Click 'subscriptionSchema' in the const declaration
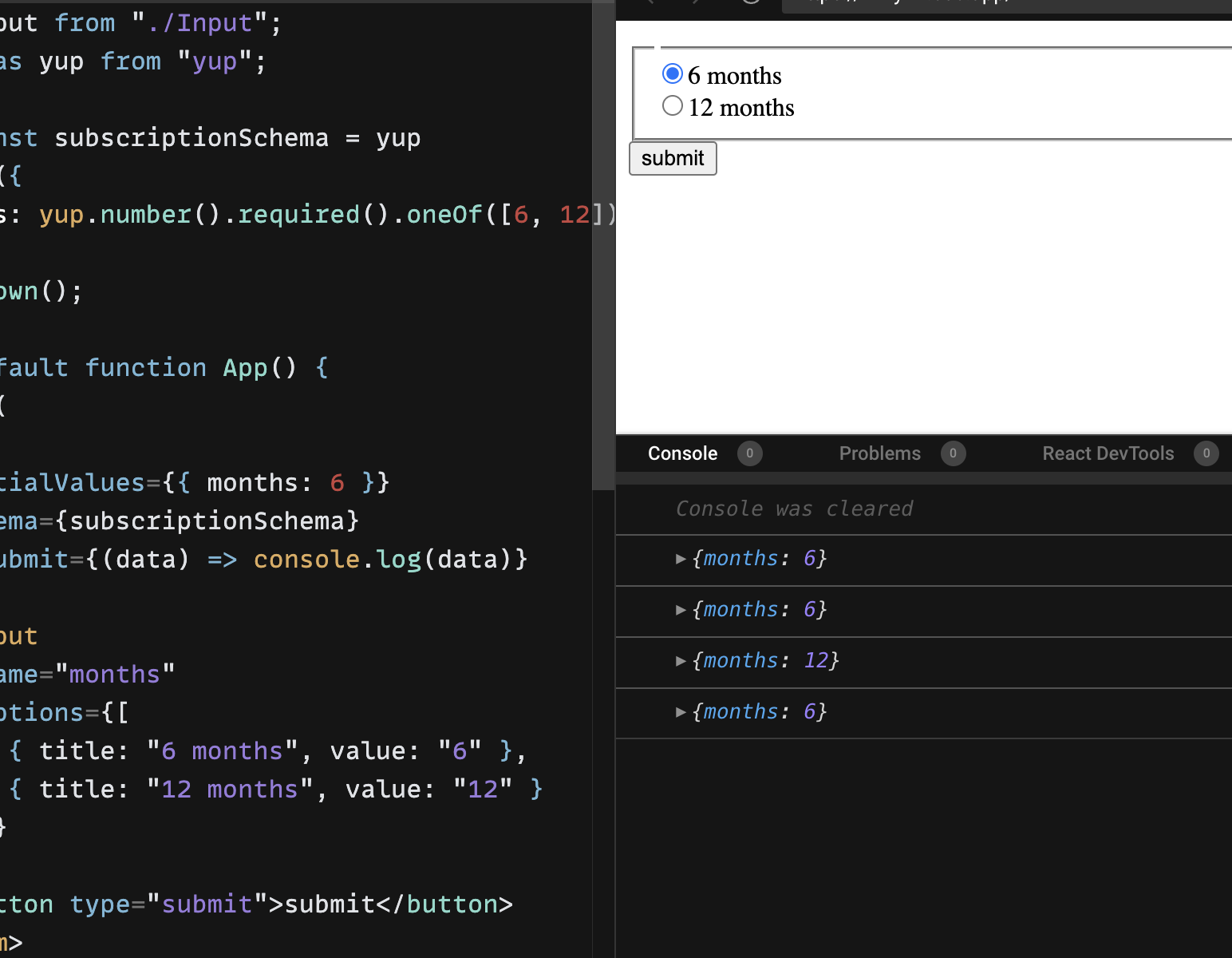Image resolution: width=1232 pixels, height=958 pixels. (x=192, y=138)
